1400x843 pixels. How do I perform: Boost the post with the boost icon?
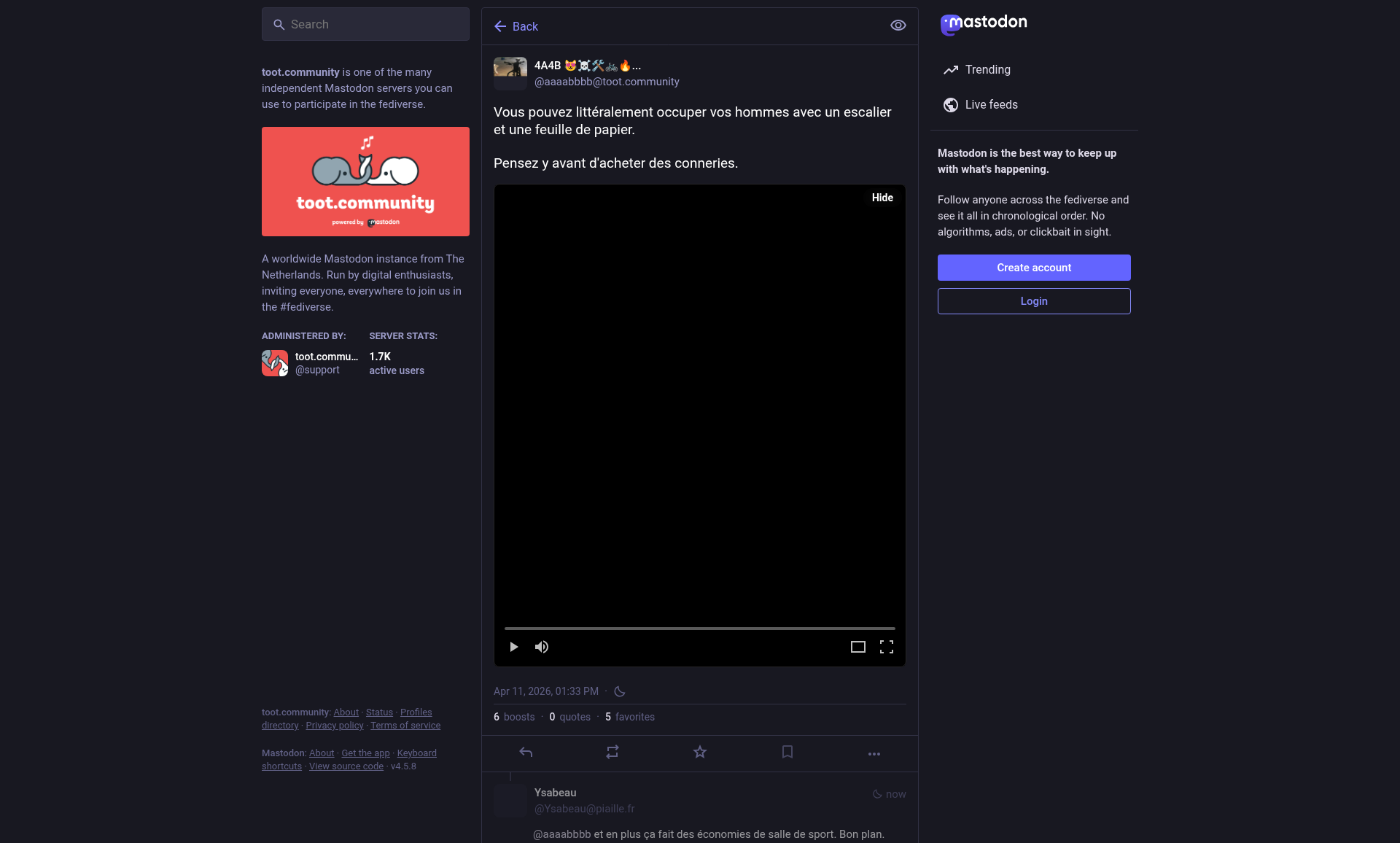click(612, 752)
